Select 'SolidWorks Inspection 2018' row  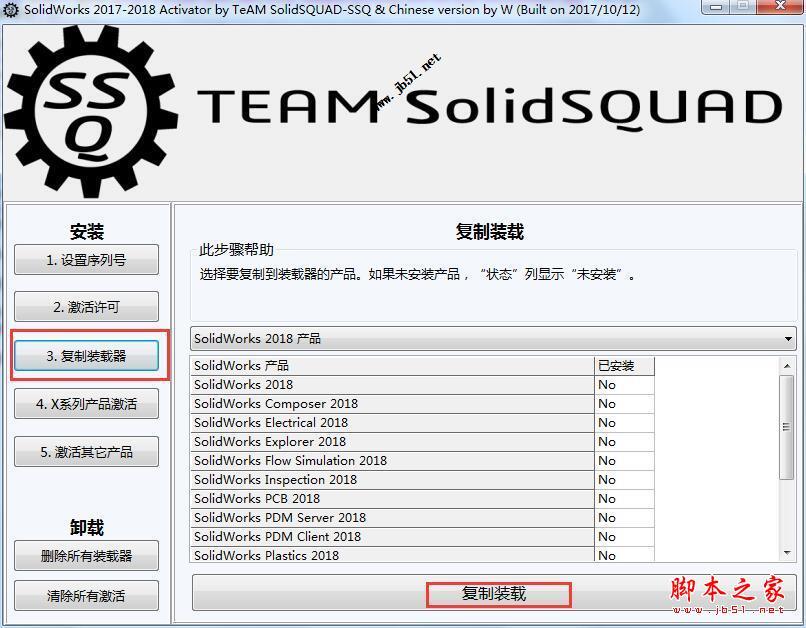[423, 480]
